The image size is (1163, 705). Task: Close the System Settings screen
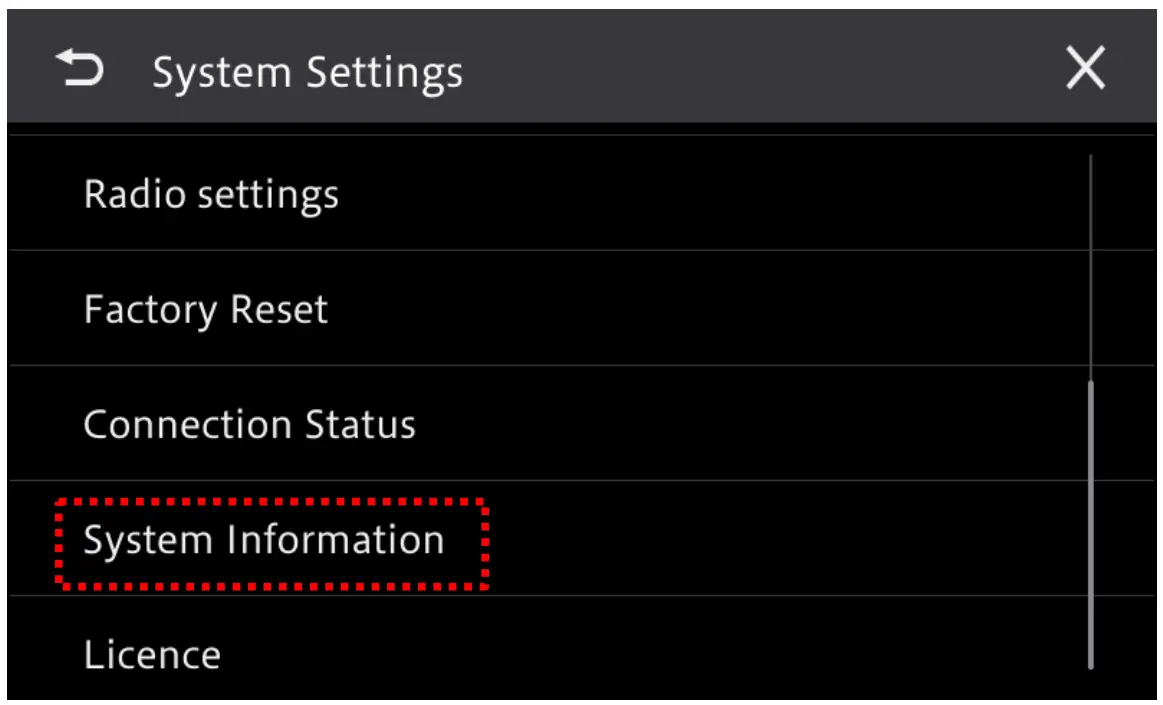[1086, 68]
